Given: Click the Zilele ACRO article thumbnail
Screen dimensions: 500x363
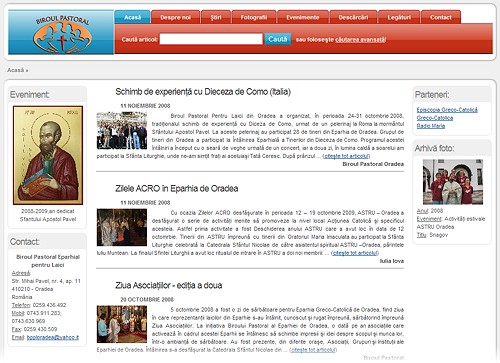Looking at the screenshot, I should 122,227.
